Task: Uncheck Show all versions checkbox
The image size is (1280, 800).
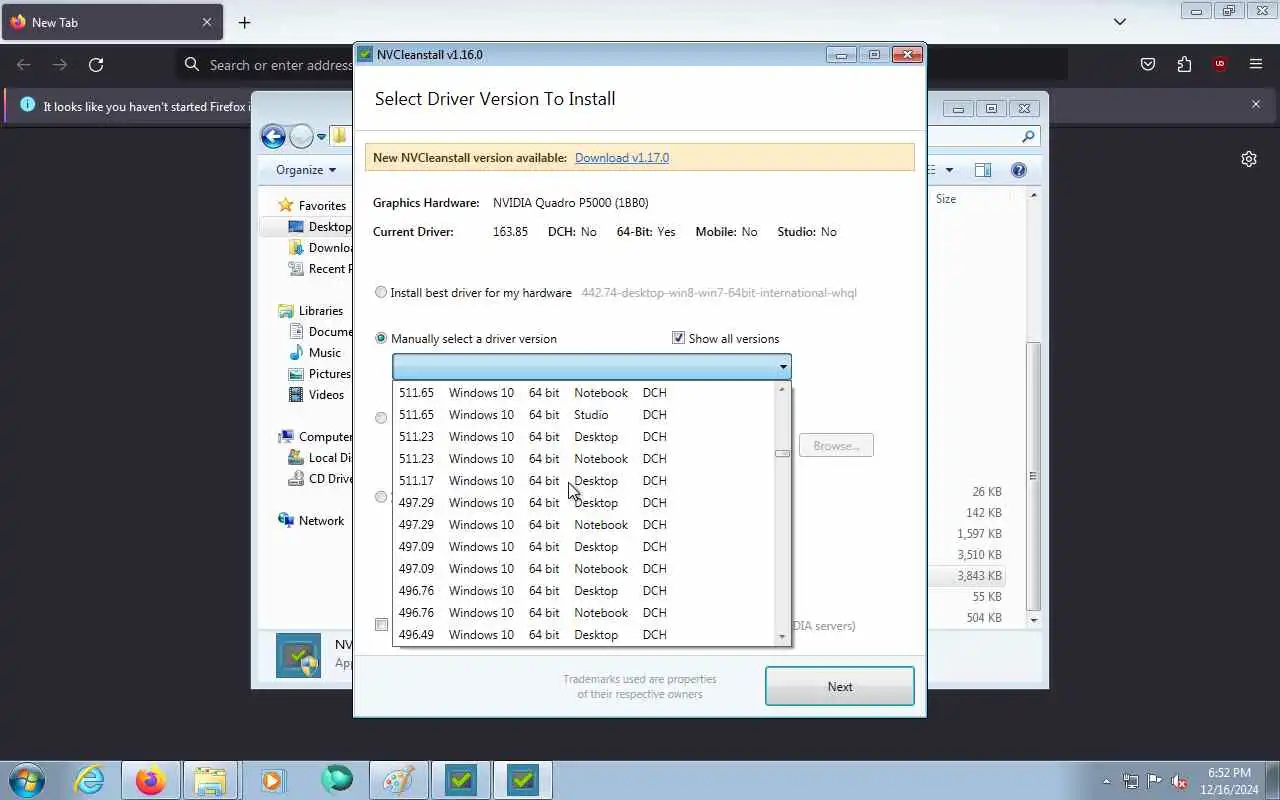Action: click(x=678, y=338)
